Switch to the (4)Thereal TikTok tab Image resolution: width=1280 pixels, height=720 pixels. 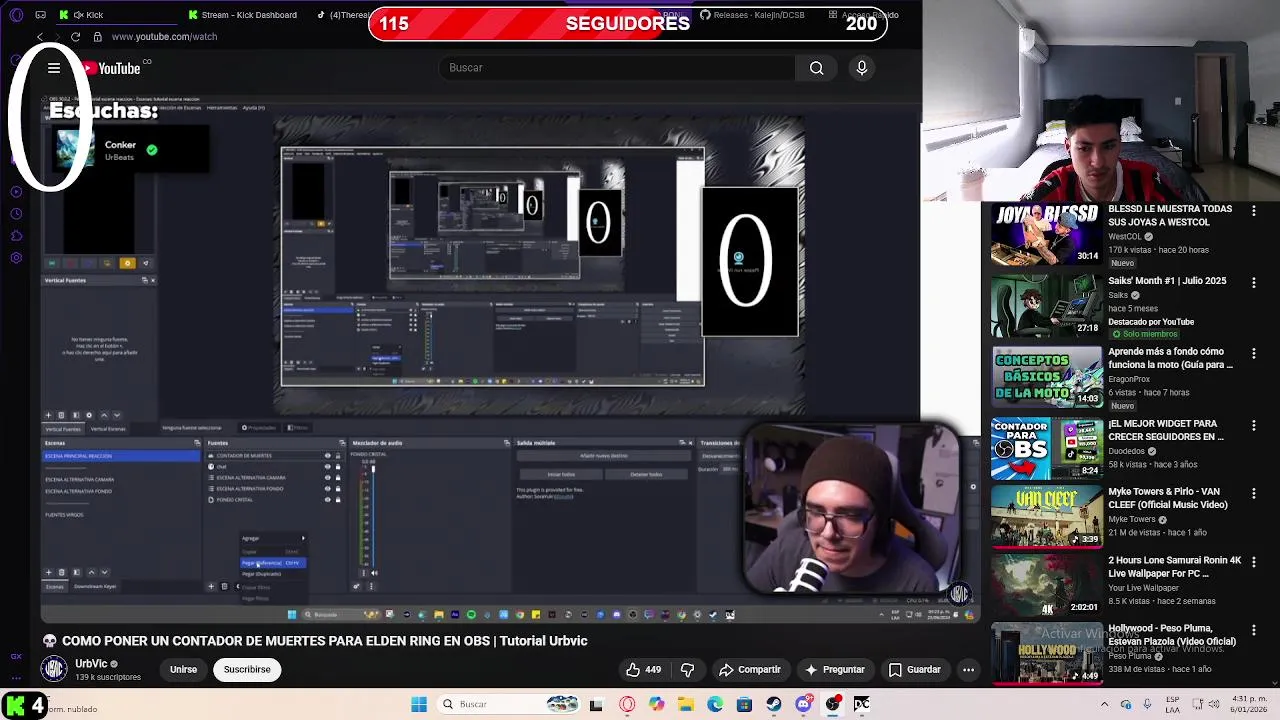tap(343, 15)
